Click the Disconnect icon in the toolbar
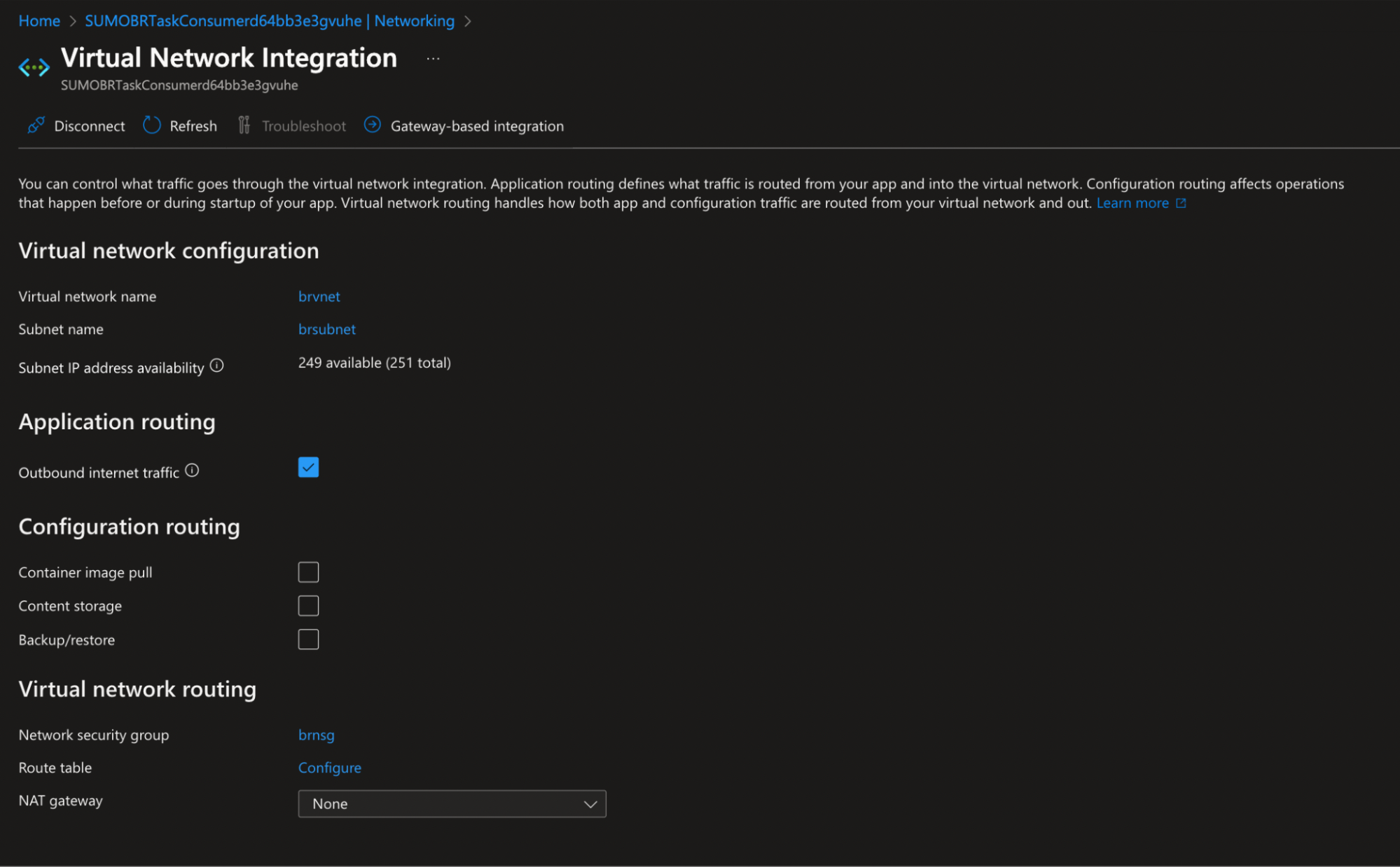 coord(36,125)
